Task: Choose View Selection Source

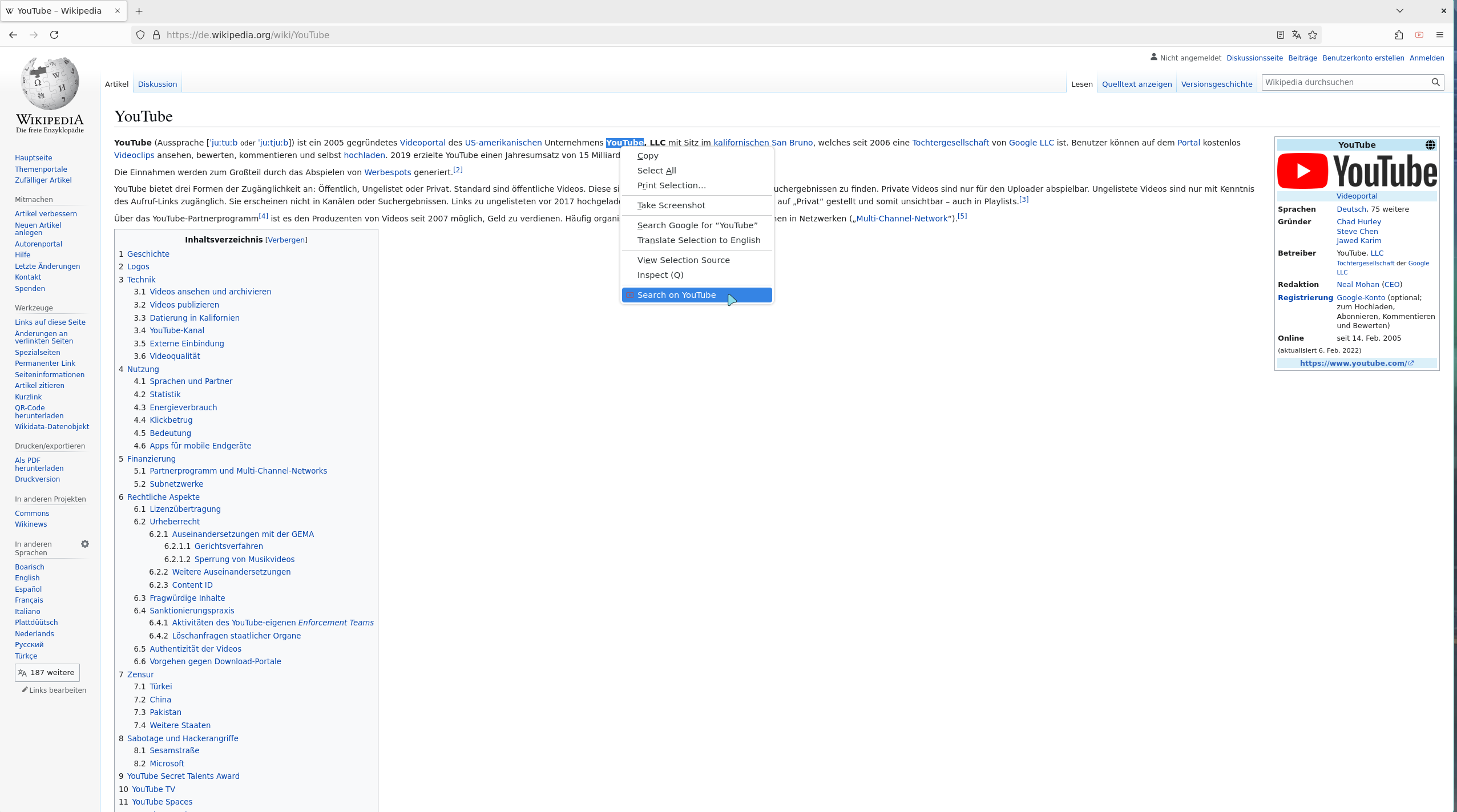Action: [697, 260]
